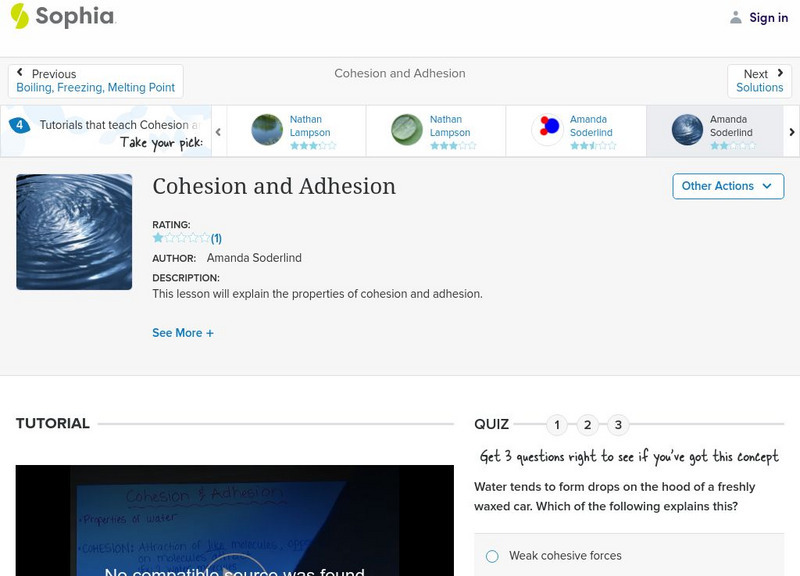Open the Other Actions dropdown
Image resolution: width=800 pixels, height=576 pixels.
click(728, 186)
